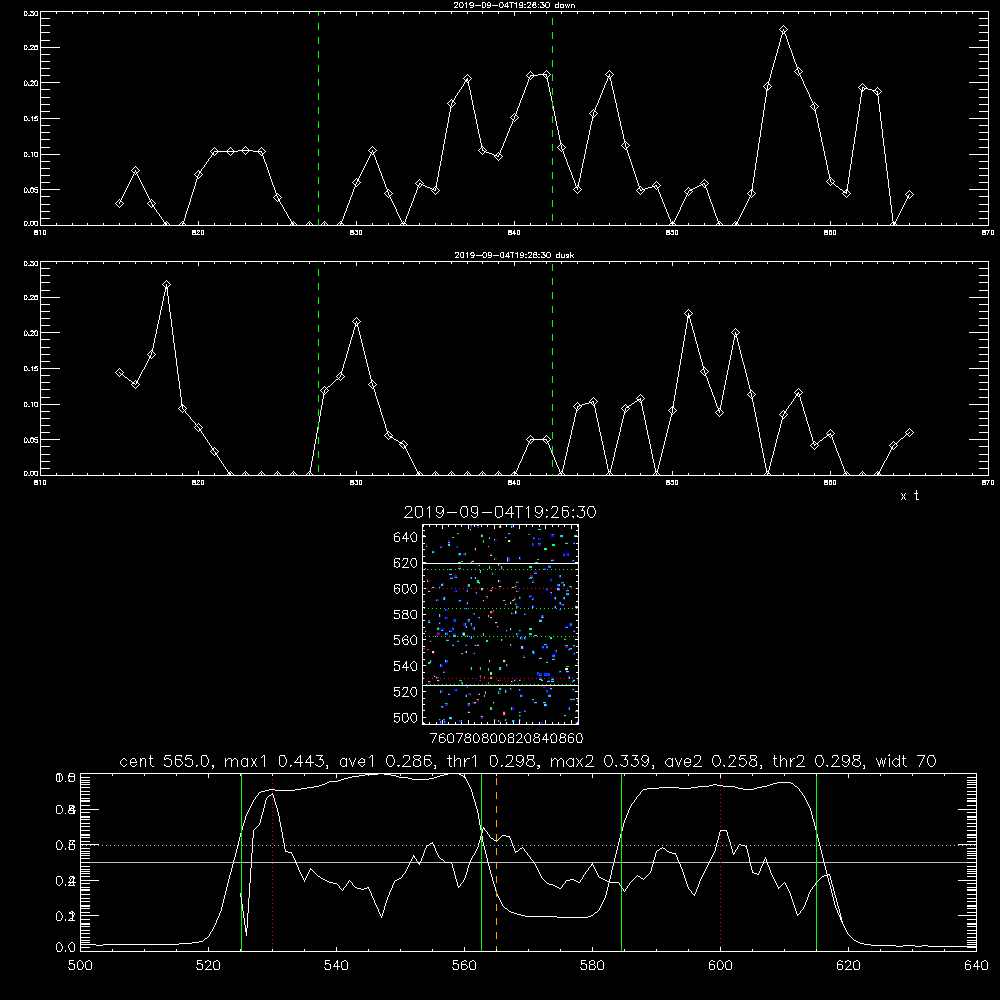Click 560 on the pixel image y-axis
The height and width of the screenshot is (1000, 1000).
click(406, 640)
